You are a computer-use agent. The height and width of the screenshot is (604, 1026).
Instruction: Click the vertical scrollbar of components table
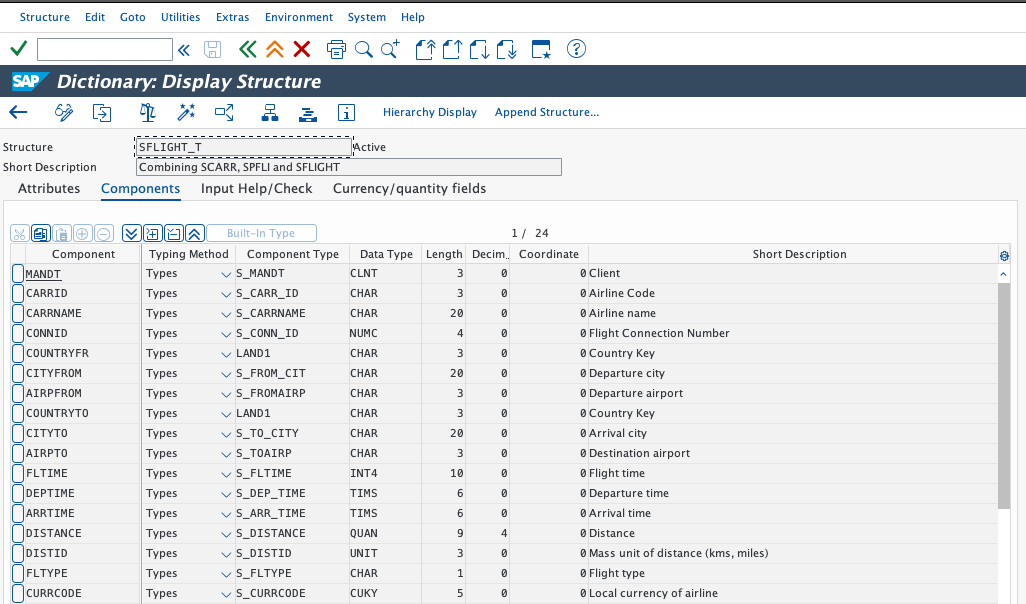(1004, 396)
